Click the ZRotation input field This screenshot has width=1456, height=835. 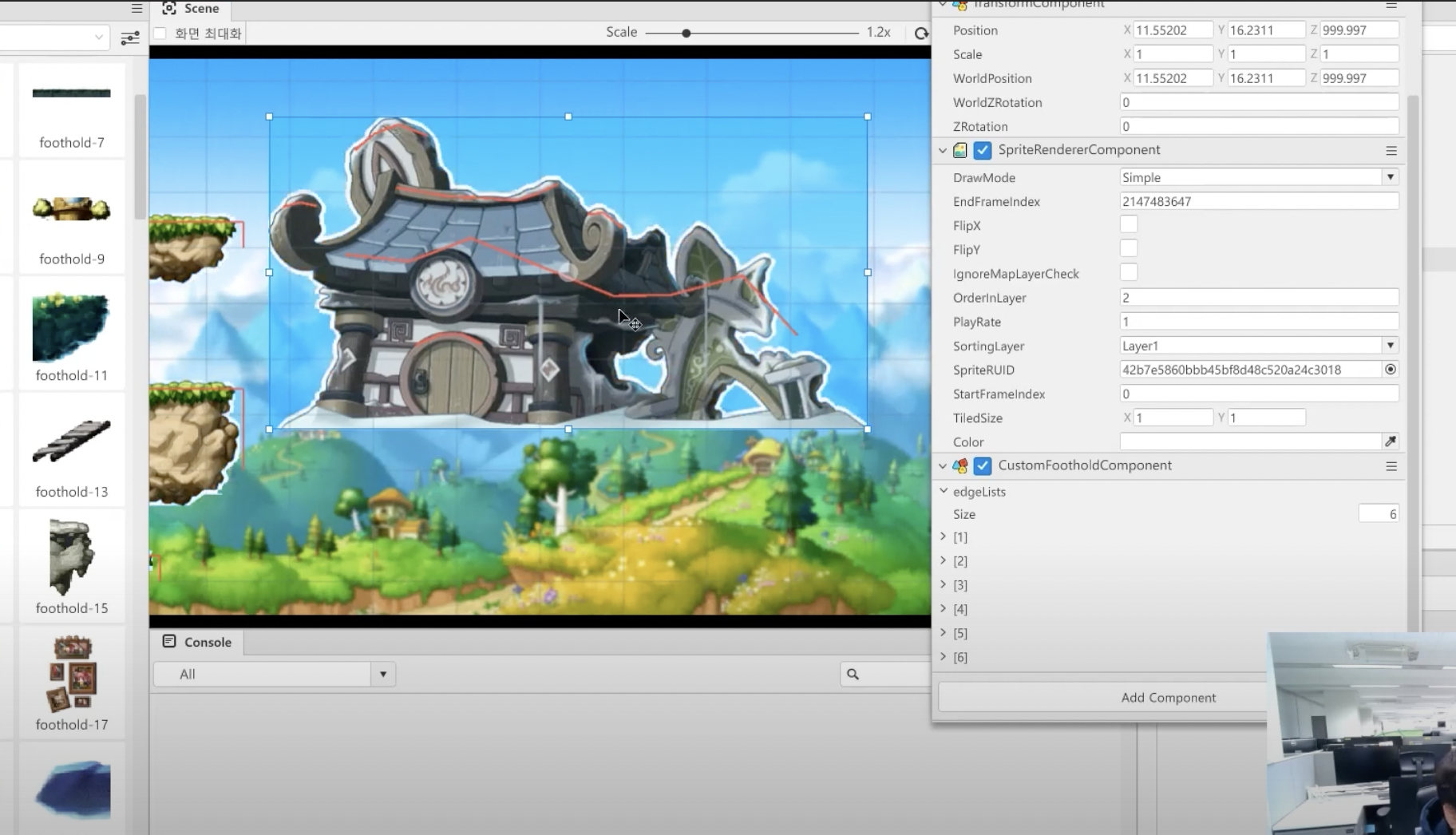click(x=1260, y=126)
